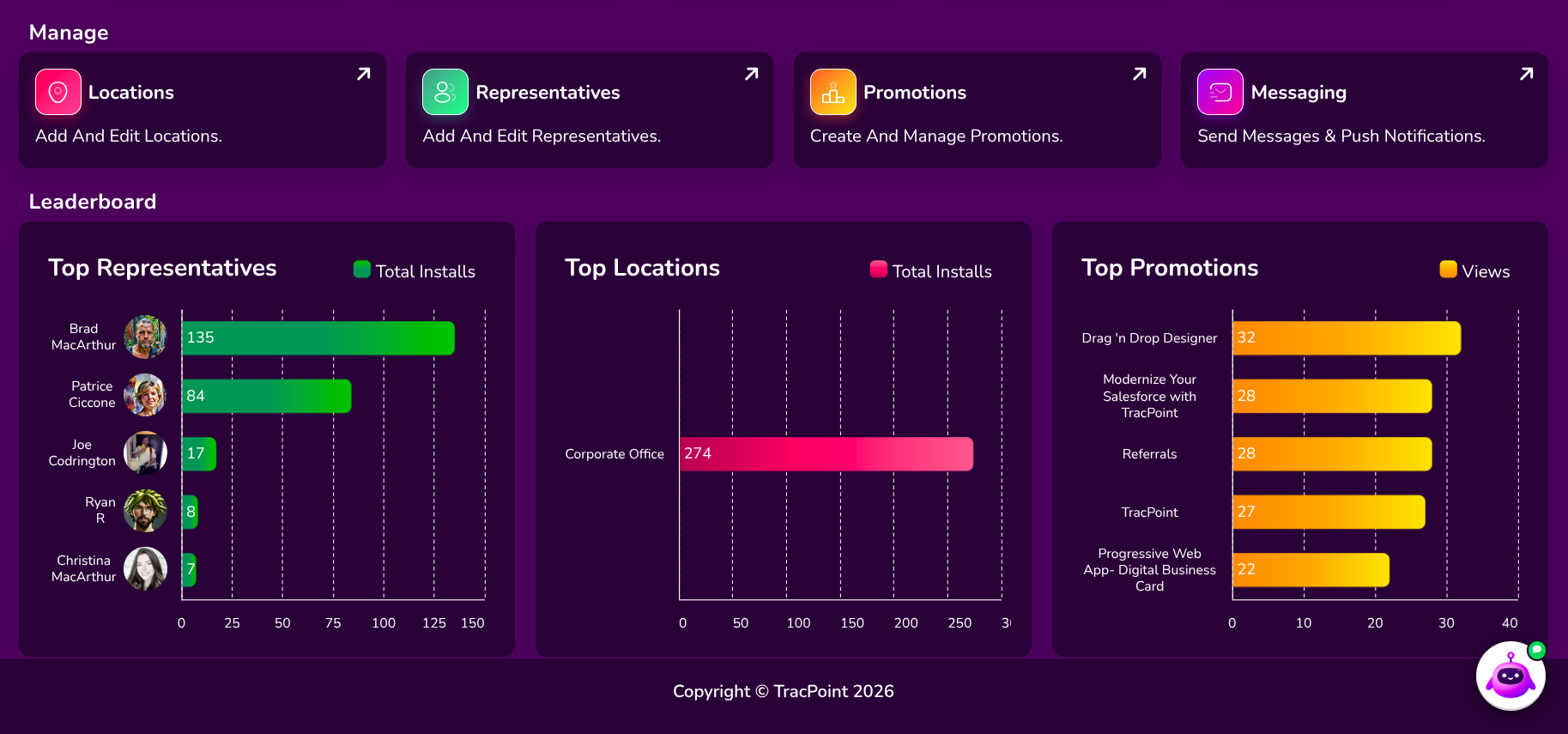This screenshot has width=1568, height=734.
Task: Click Ryan R's avatar photo
Action: click(145, 511)
